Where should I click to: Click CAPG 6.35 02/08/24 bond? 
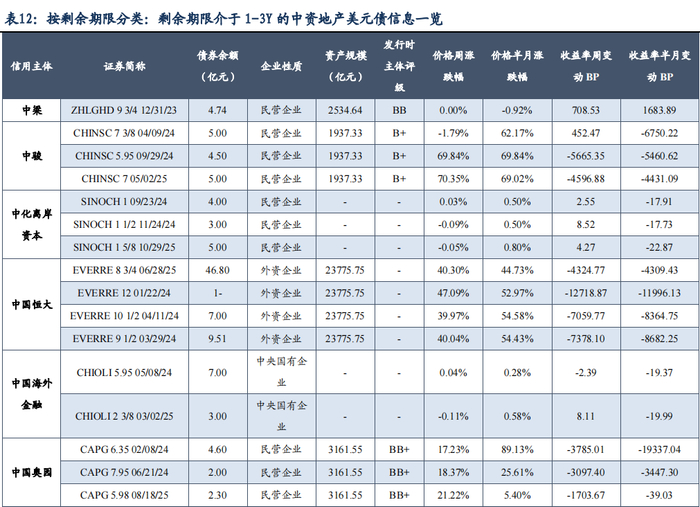(124, 449)
